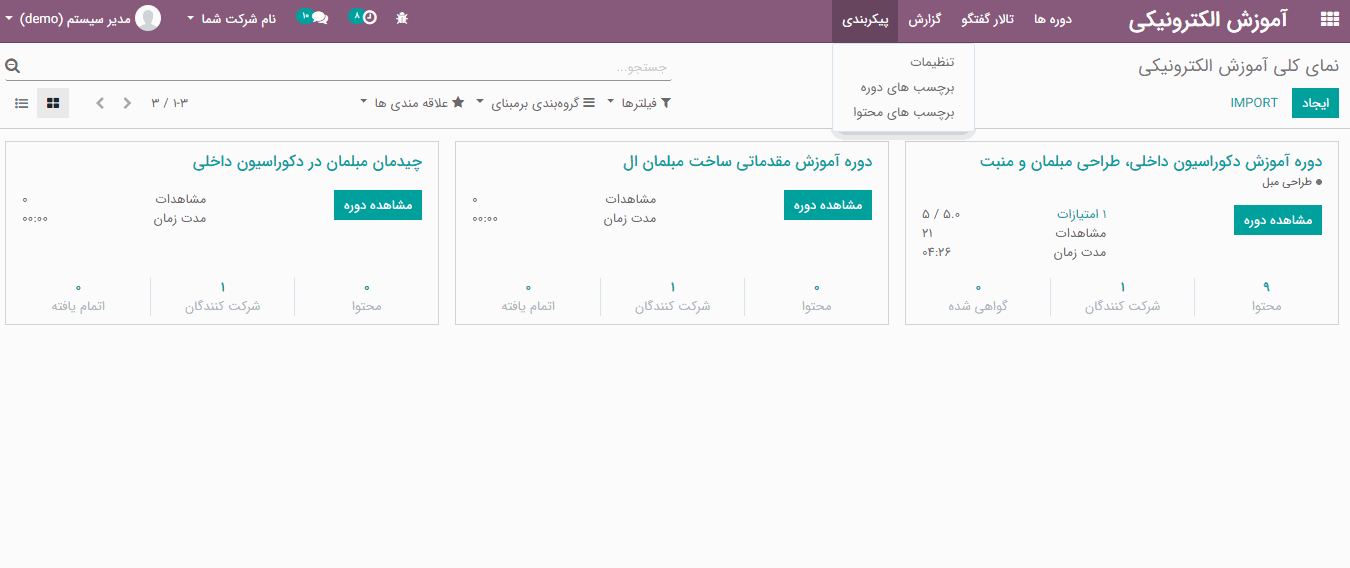Select برچسب های محتوا menu entry
Image resolution: width=1350 pixels, height=568 pixels.
click(x=904, y=112)
